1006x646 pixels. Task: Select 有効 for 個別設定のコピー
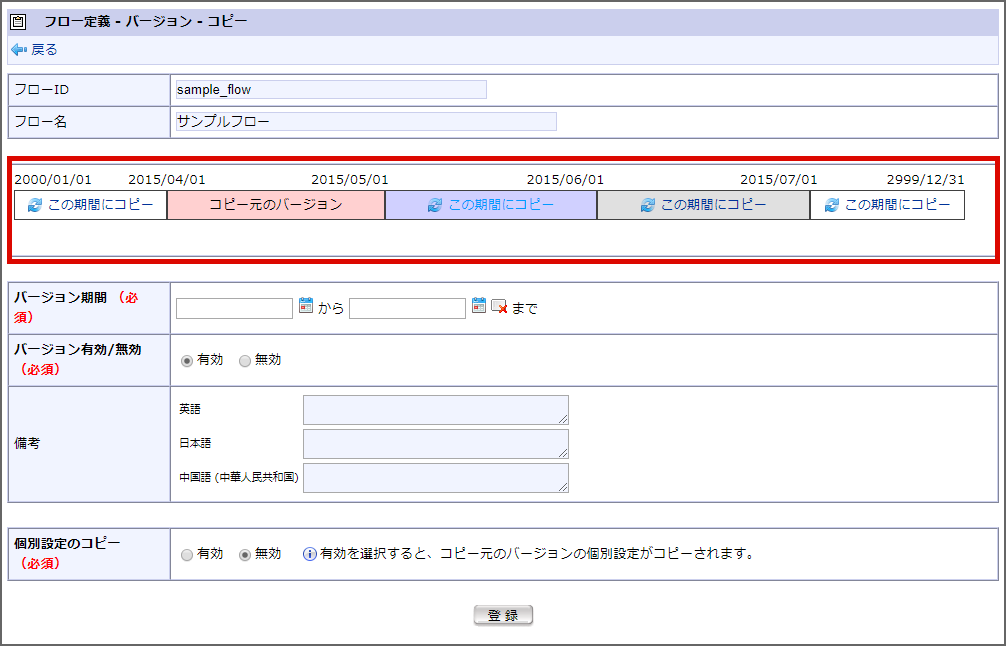(x=187, y=555)
